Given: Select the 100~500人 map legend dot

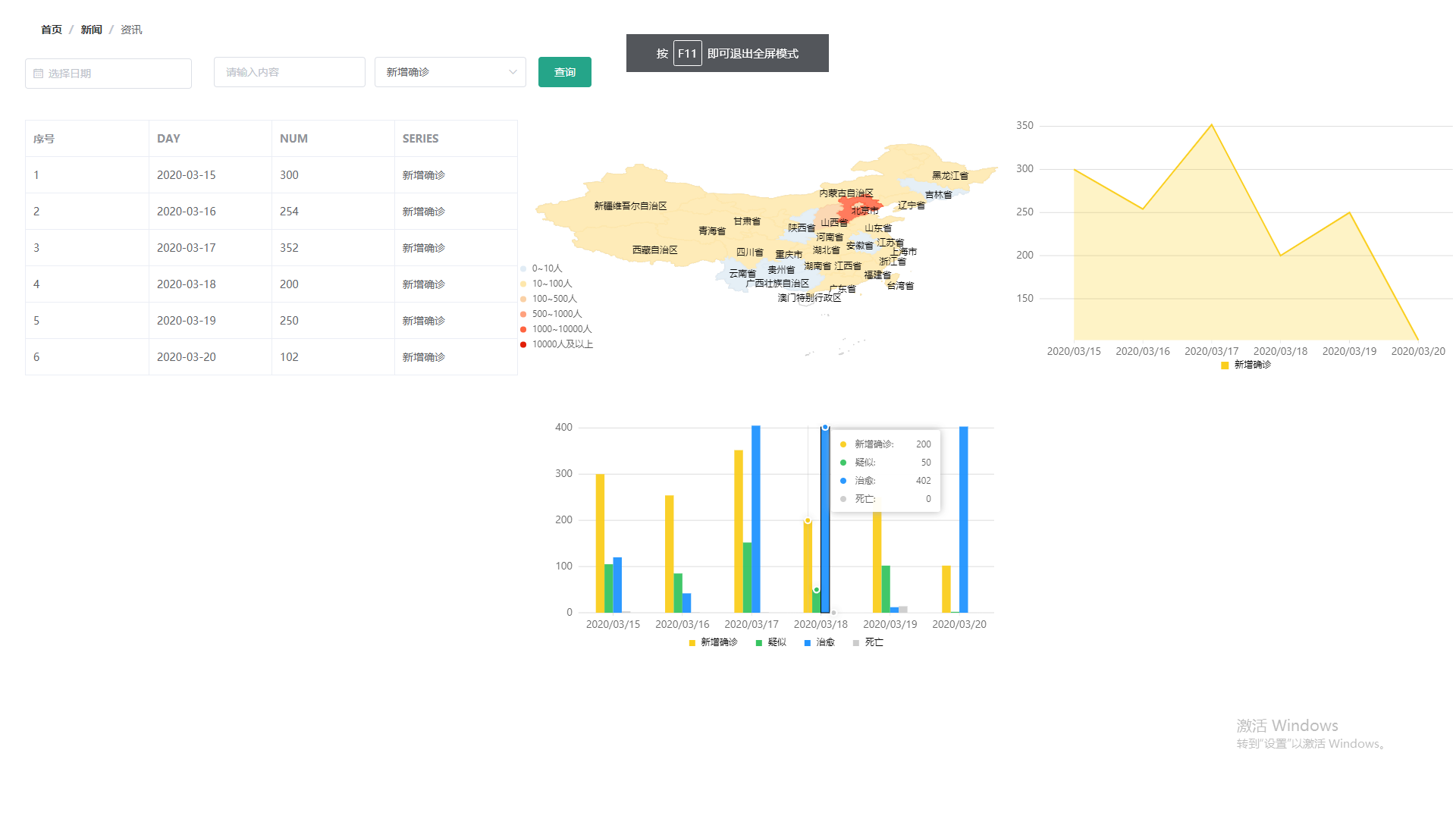Looking at the screenshot, I should [523, 299].
